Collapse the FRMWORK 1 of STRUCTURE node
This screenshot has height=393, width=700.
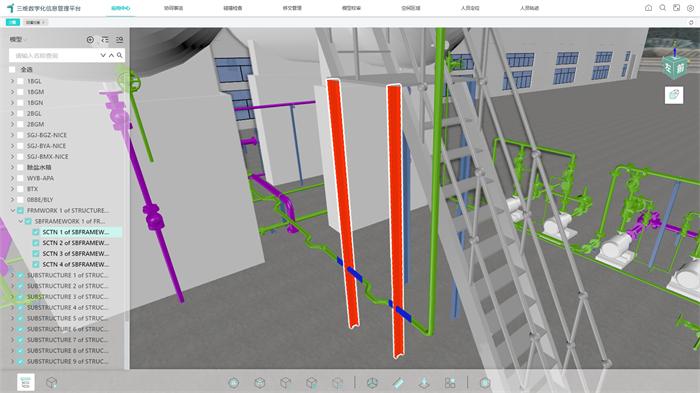point(12,210)
